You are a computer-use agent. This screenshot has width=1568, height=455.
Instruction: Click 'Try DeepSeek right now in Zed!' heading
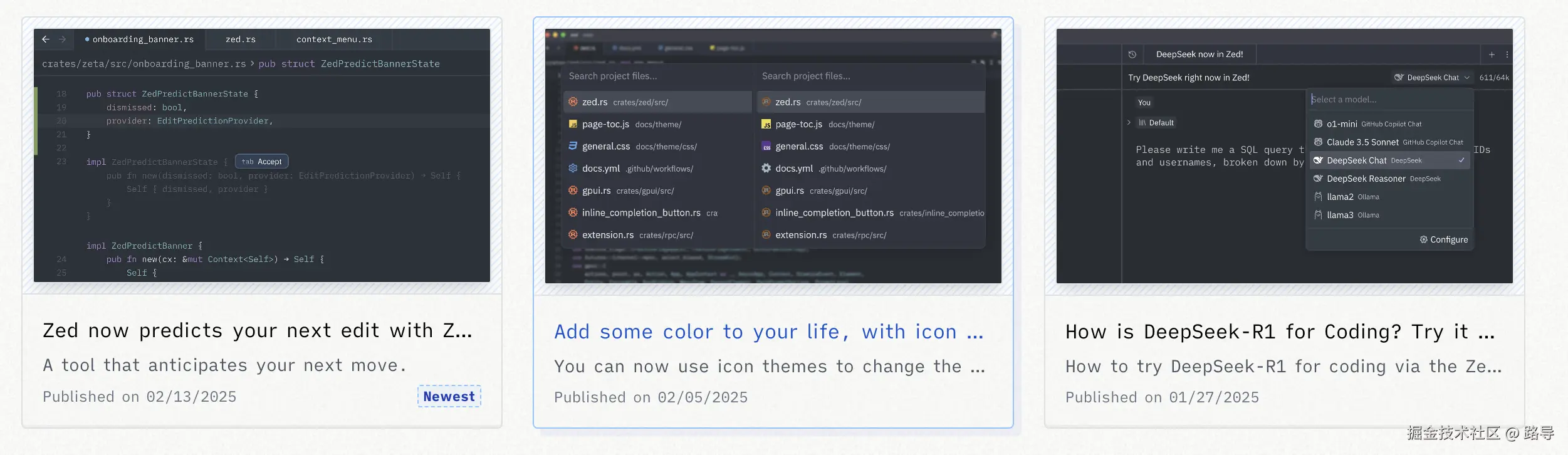(1189, 78)
